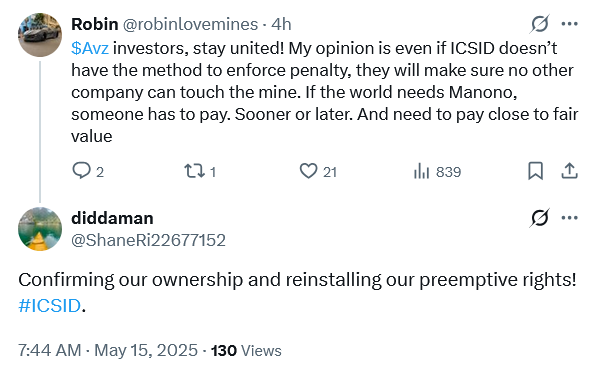Repost Robin's tweet using retweet icon

195,171
